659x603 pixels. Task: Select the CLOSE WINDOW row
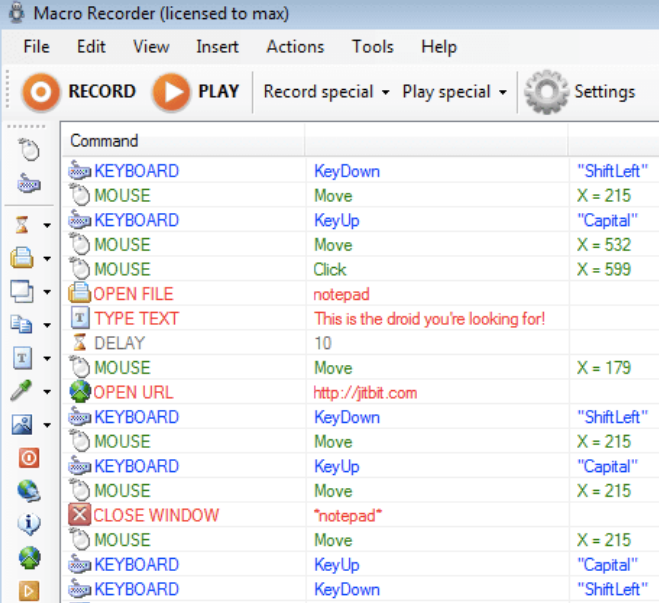(361, 515)
